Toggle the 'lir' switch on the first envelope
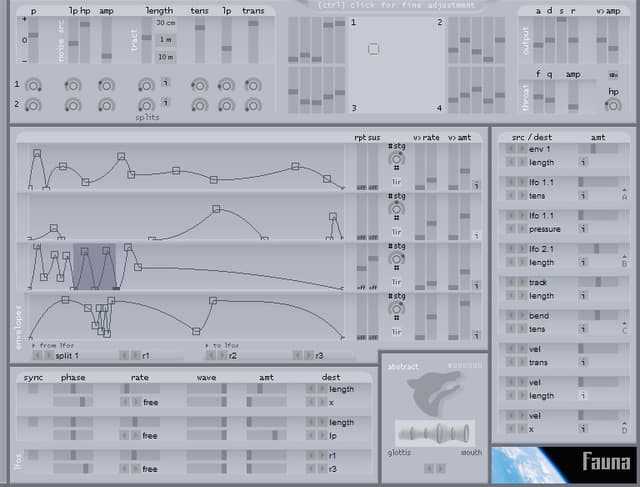 [x=397, y=184]
